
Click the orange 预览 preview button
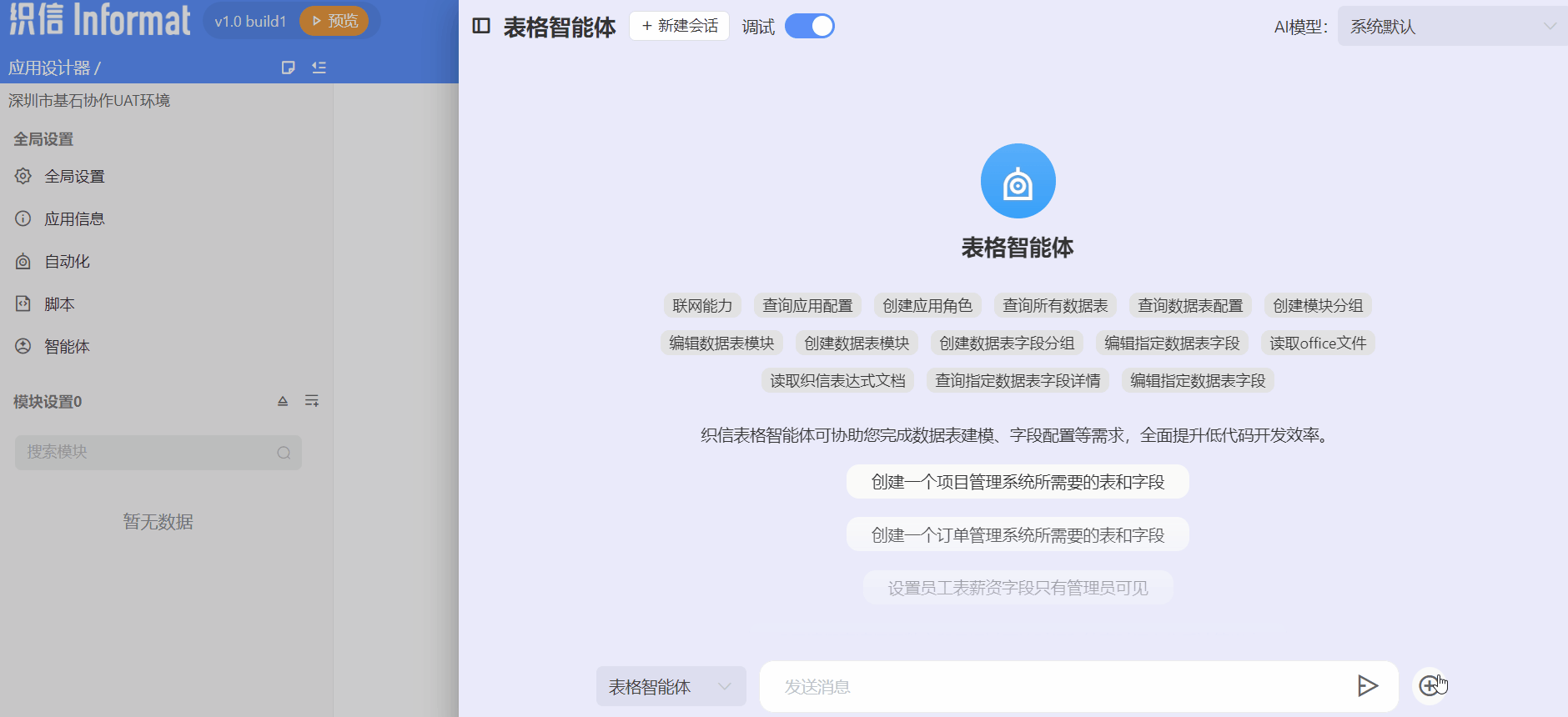click(x=334, y=21)
